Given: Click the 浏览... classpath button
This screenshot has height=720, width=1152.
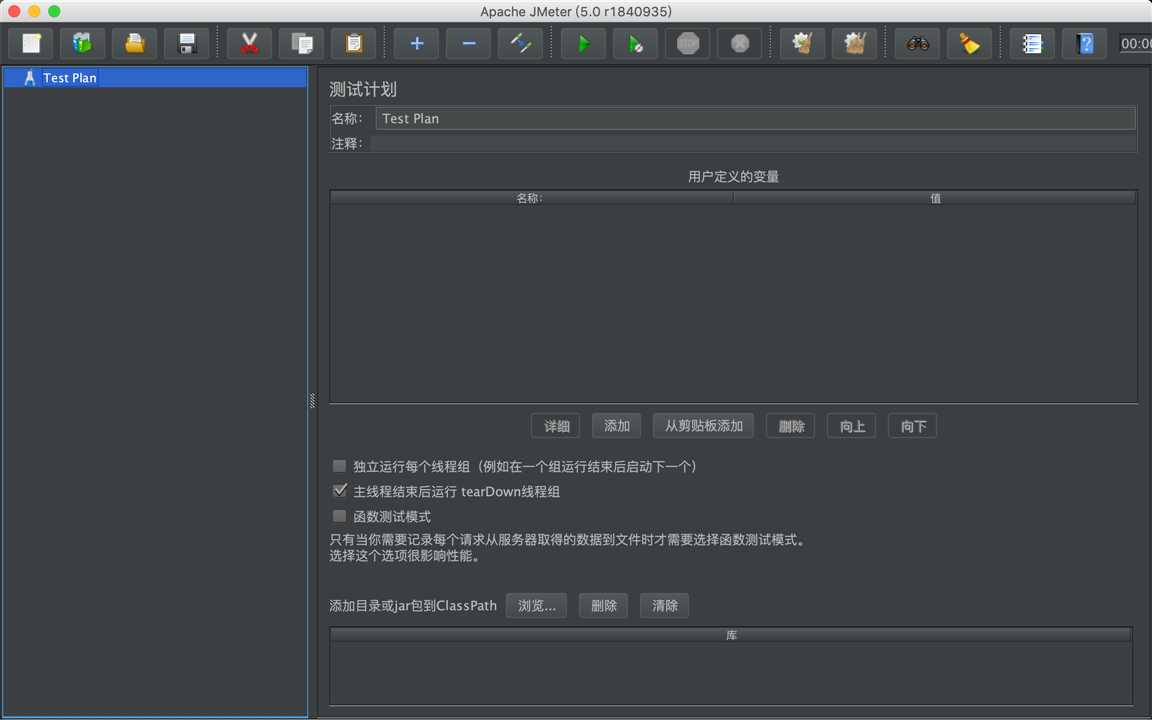Looking at the screenshot, I should (x=536, y=605).
